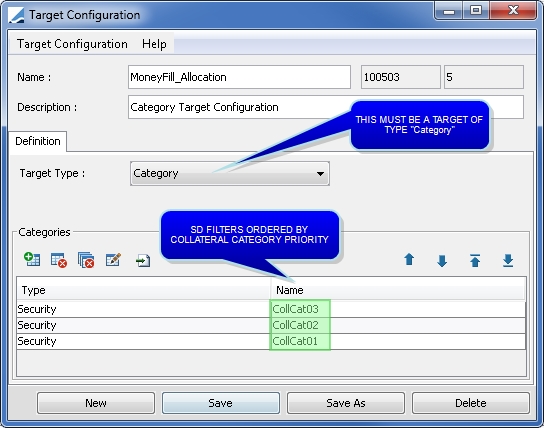Click the New button

click(96, 403)
